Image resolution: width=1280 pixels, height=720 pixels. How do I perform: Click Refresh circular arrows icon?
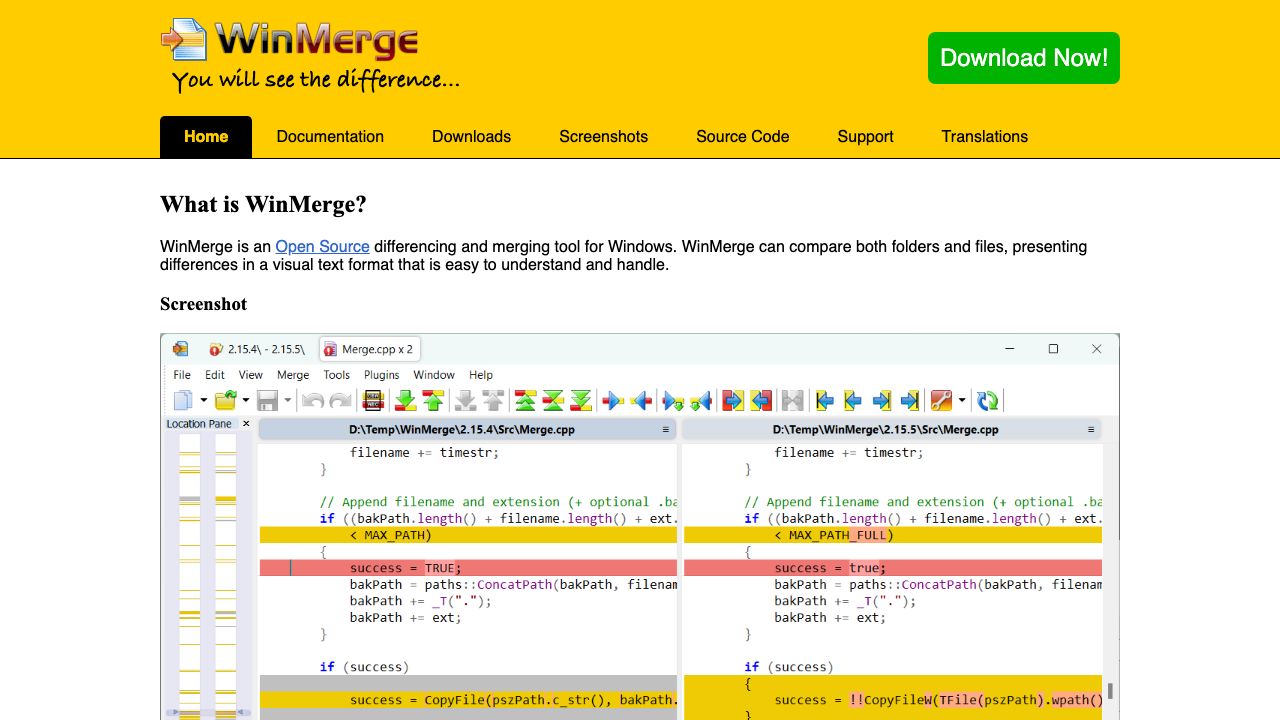click(988, 401)
